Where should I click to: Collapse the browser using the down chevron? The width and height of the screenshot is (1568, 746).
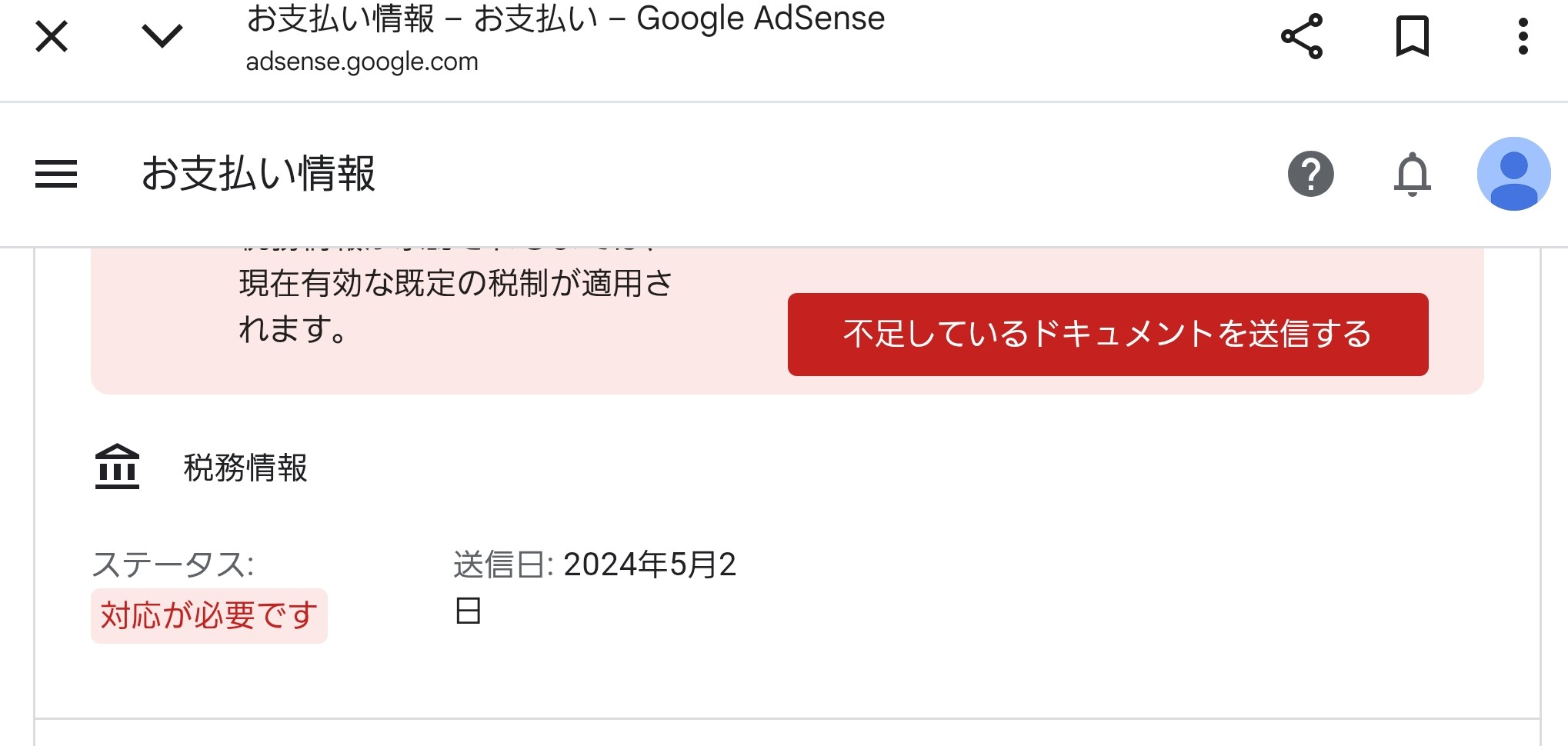pyautogui.click(x=162, y=35)
